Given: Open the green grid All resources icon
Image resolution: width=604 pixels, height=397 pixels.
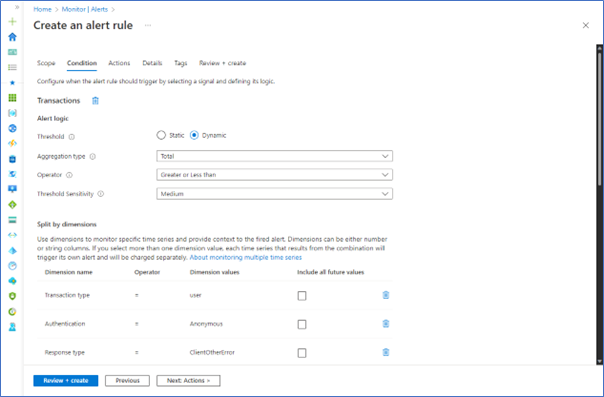Looking at the screenshot, I should tap(12, 98).
